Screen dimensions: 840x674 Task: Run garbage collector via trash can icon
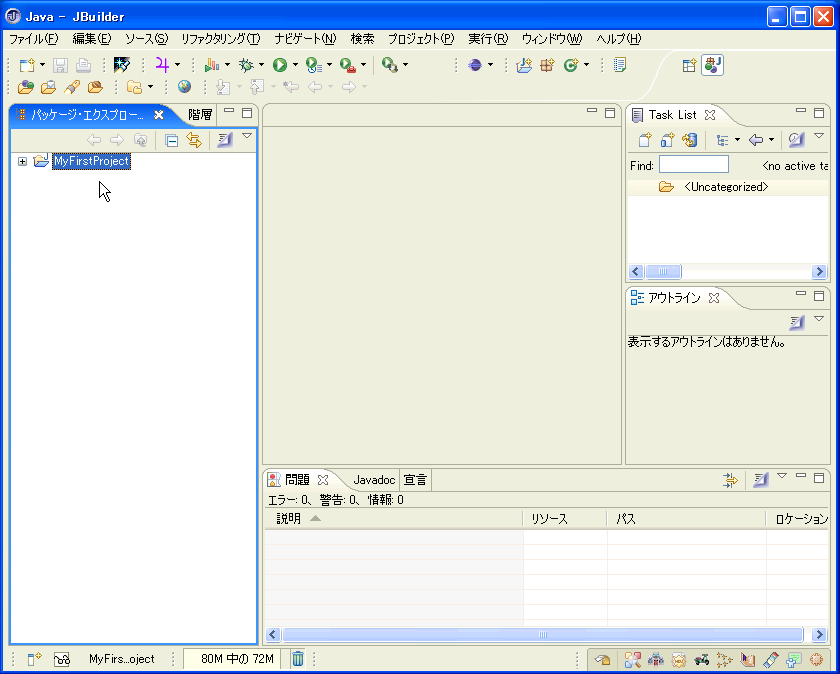coord(298,659)
